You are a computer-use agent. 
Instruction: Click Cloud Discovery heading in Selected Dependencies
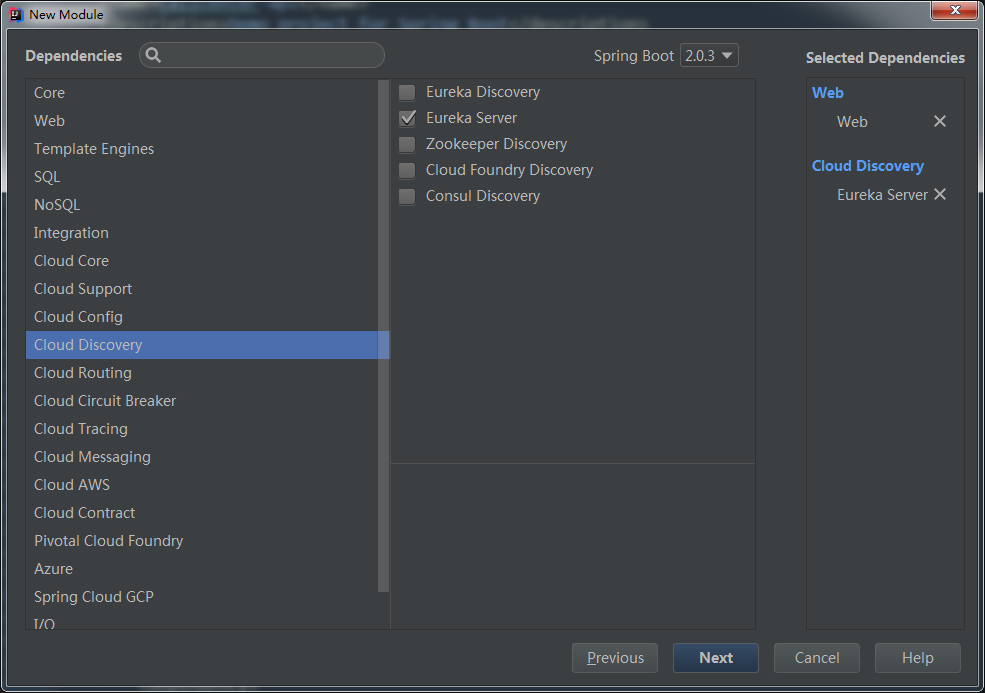pyautogui.click(x=868, y=166)
